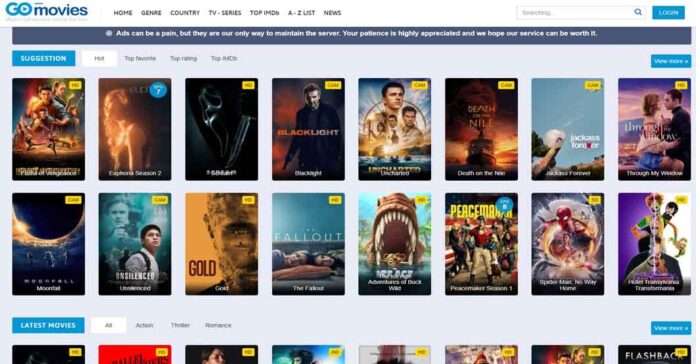Open Euphoria Season 2 poster
Viewport: 696px width, 364px height.
coord(135,129)
